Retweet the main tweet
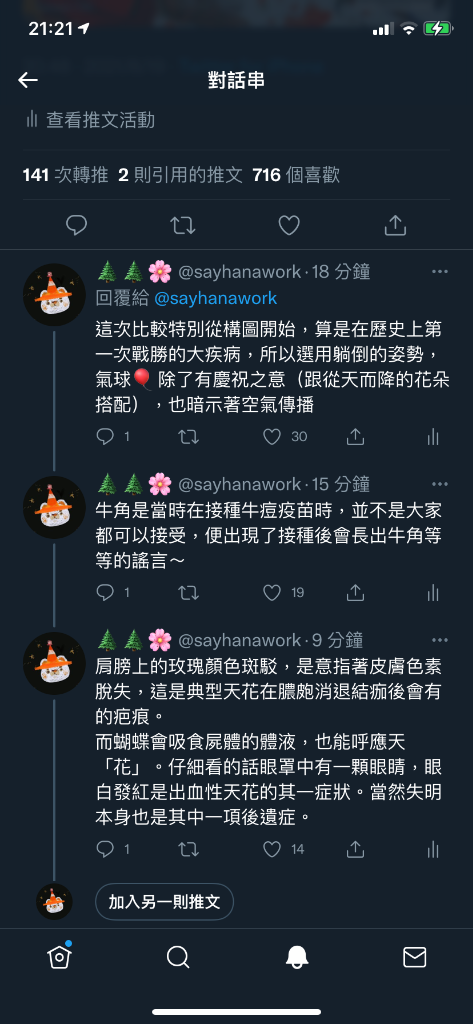Viewport: 474px width, 1024px height. [x=183, y=225]
